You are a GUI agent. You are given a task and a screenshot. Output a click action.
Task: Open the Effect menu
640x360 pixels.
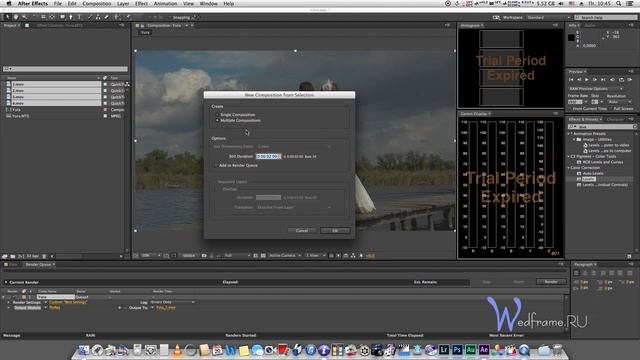pyautogui.click(x=141, y=4)
